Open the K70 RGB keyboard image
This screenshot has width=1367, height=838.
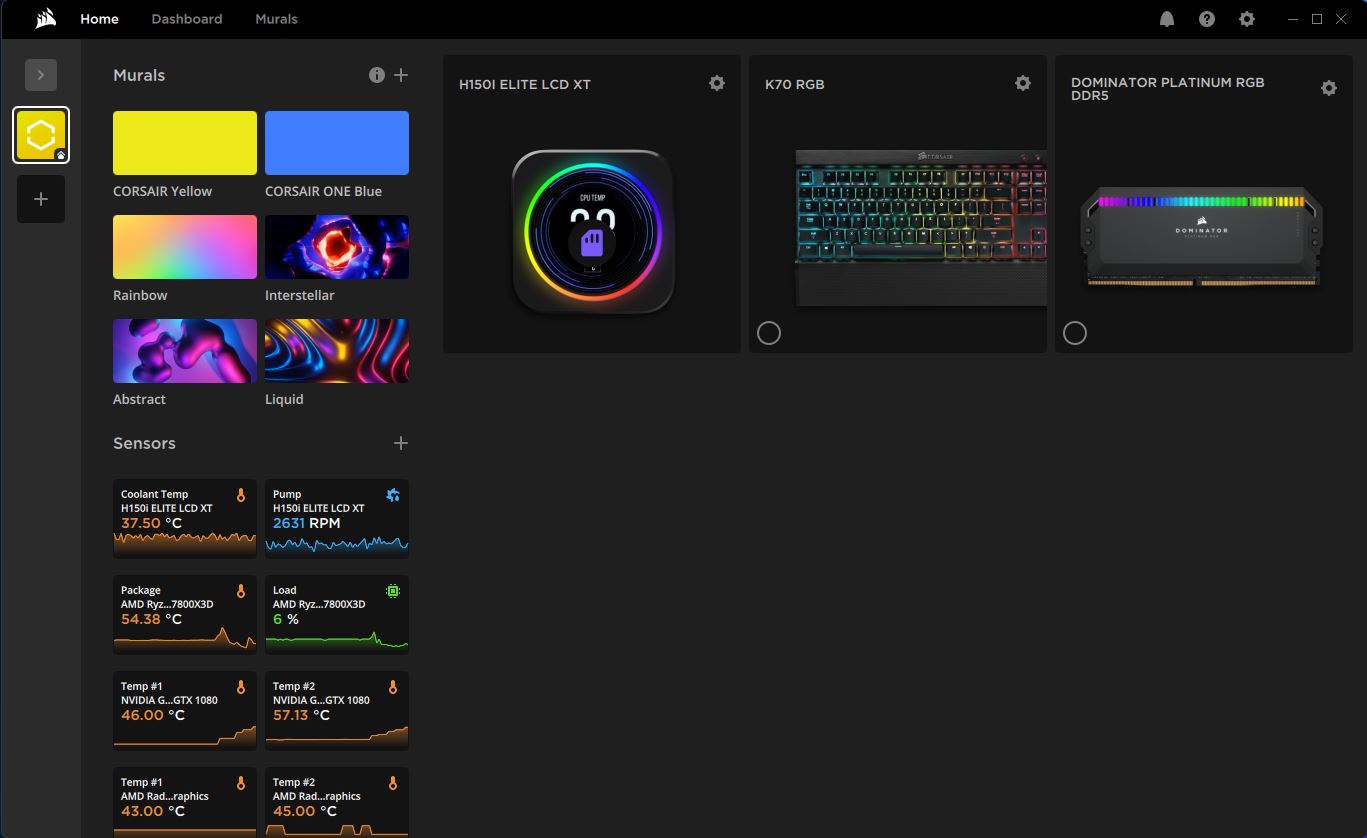(x=921, y=228)
